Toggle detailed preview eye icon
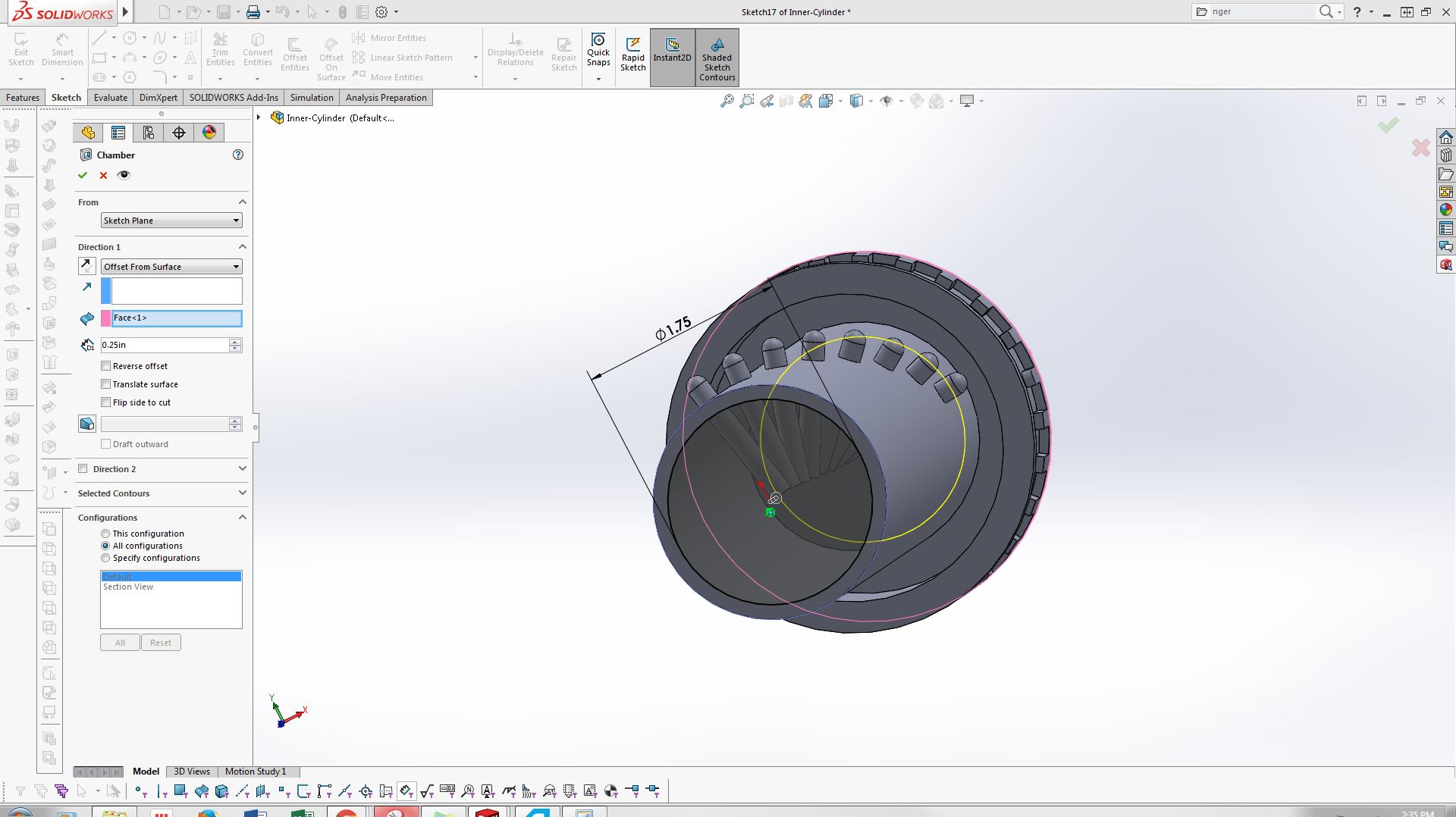Screen dimensions: 1456x817 tap(124, 175)
